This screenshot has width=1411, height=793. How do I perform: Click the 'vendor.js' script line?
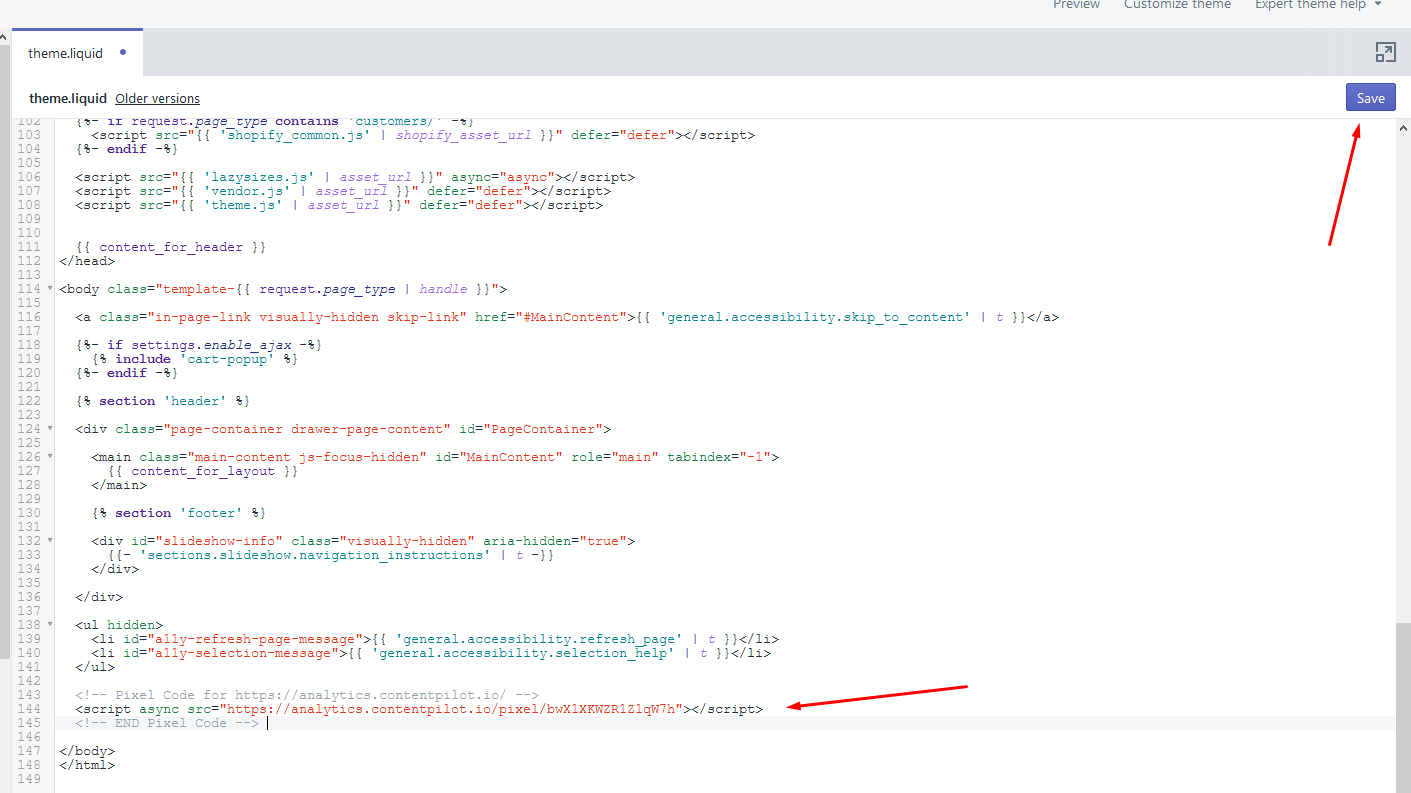[343, 191]
